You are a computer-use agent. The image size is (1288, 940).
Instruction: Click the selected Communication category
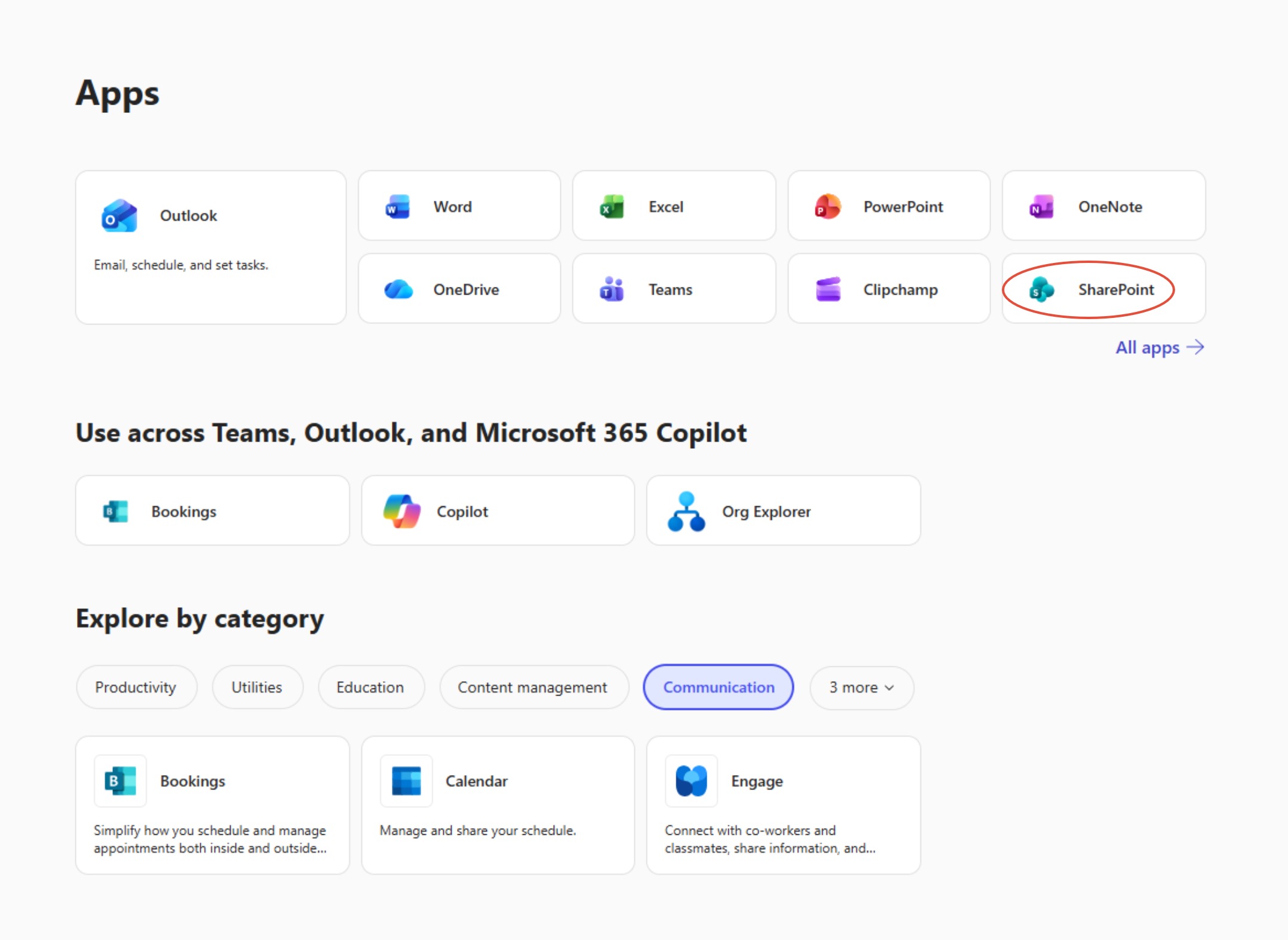(718, 687)
